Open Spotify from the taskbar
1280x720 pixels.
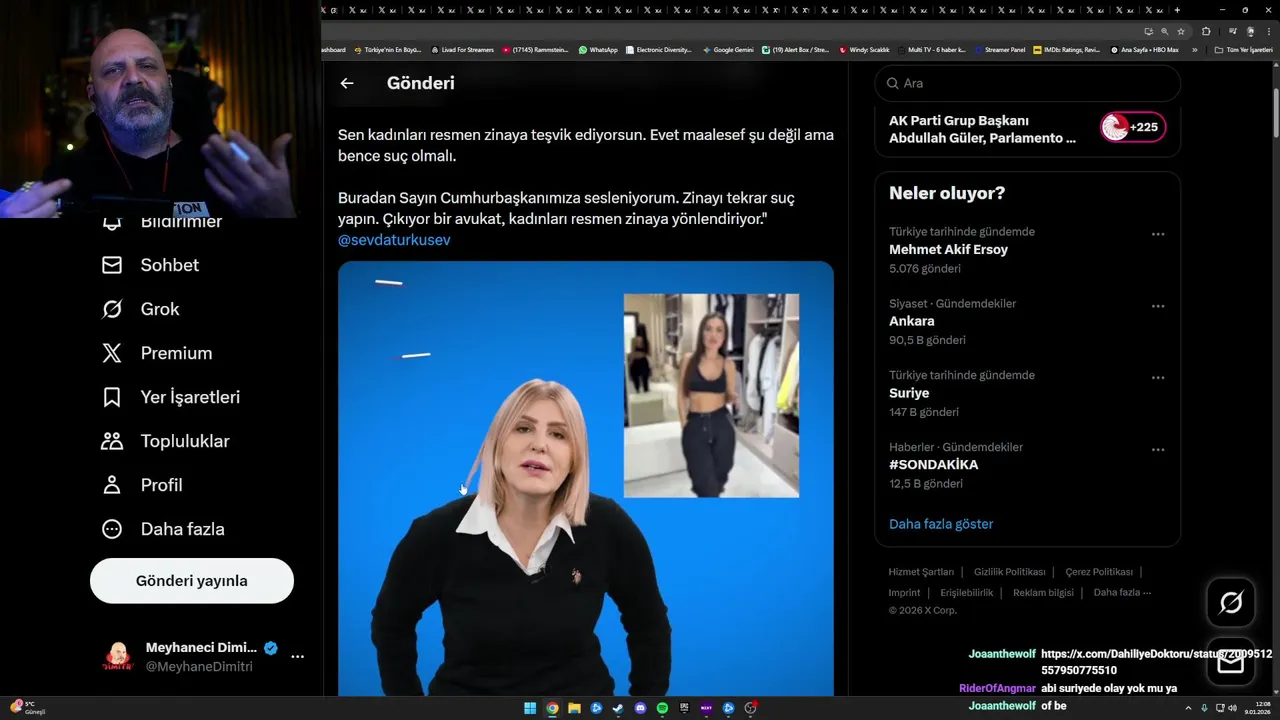(662, 708)
